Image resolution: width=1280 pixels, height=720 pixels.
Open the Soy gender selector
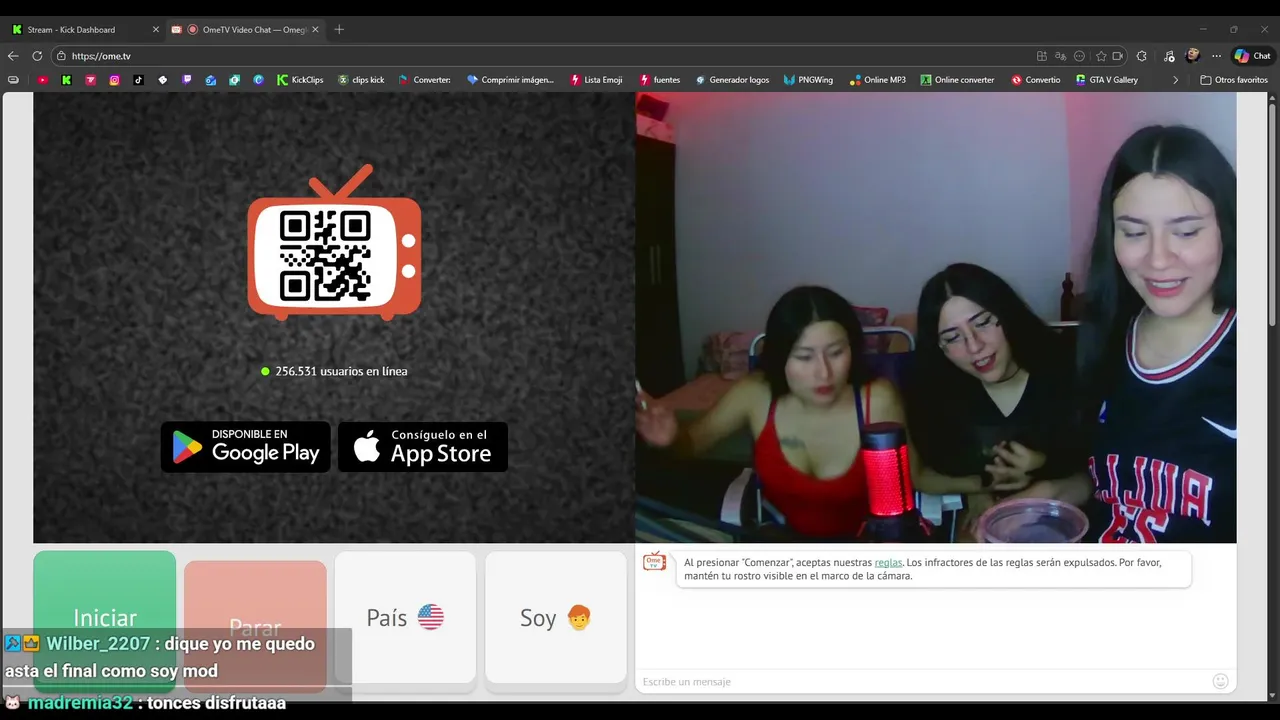[x=556, y=617]
